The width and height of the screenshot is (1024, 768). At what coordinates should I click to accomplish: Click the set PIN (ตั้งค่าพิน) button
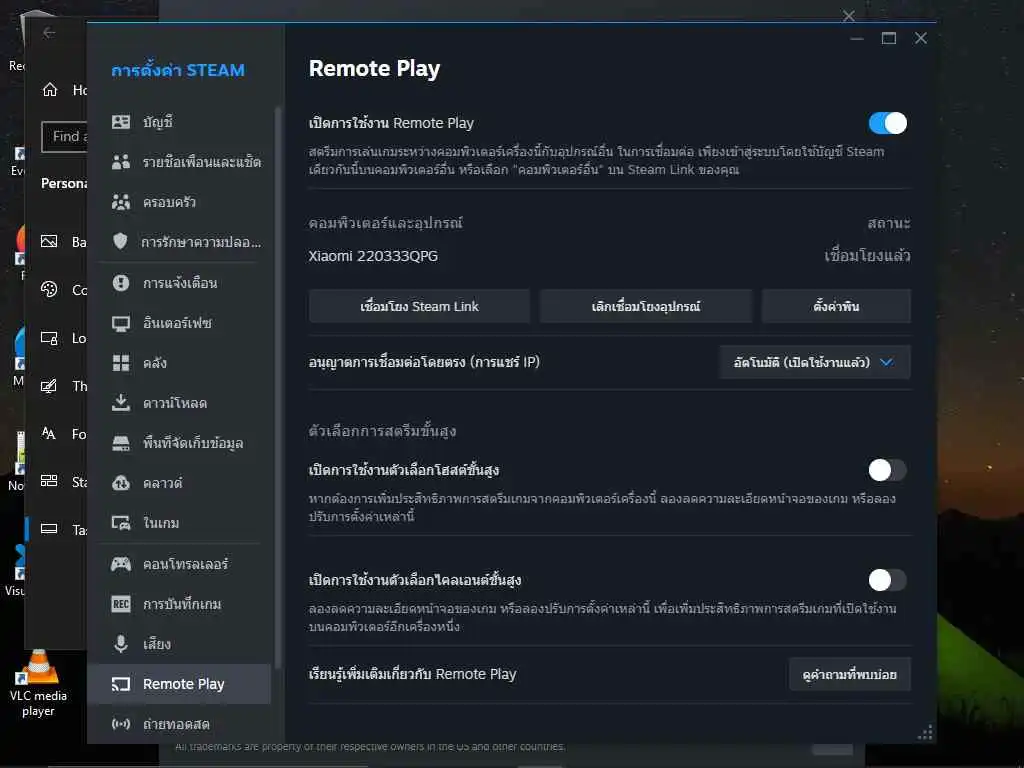click(836, 306)
